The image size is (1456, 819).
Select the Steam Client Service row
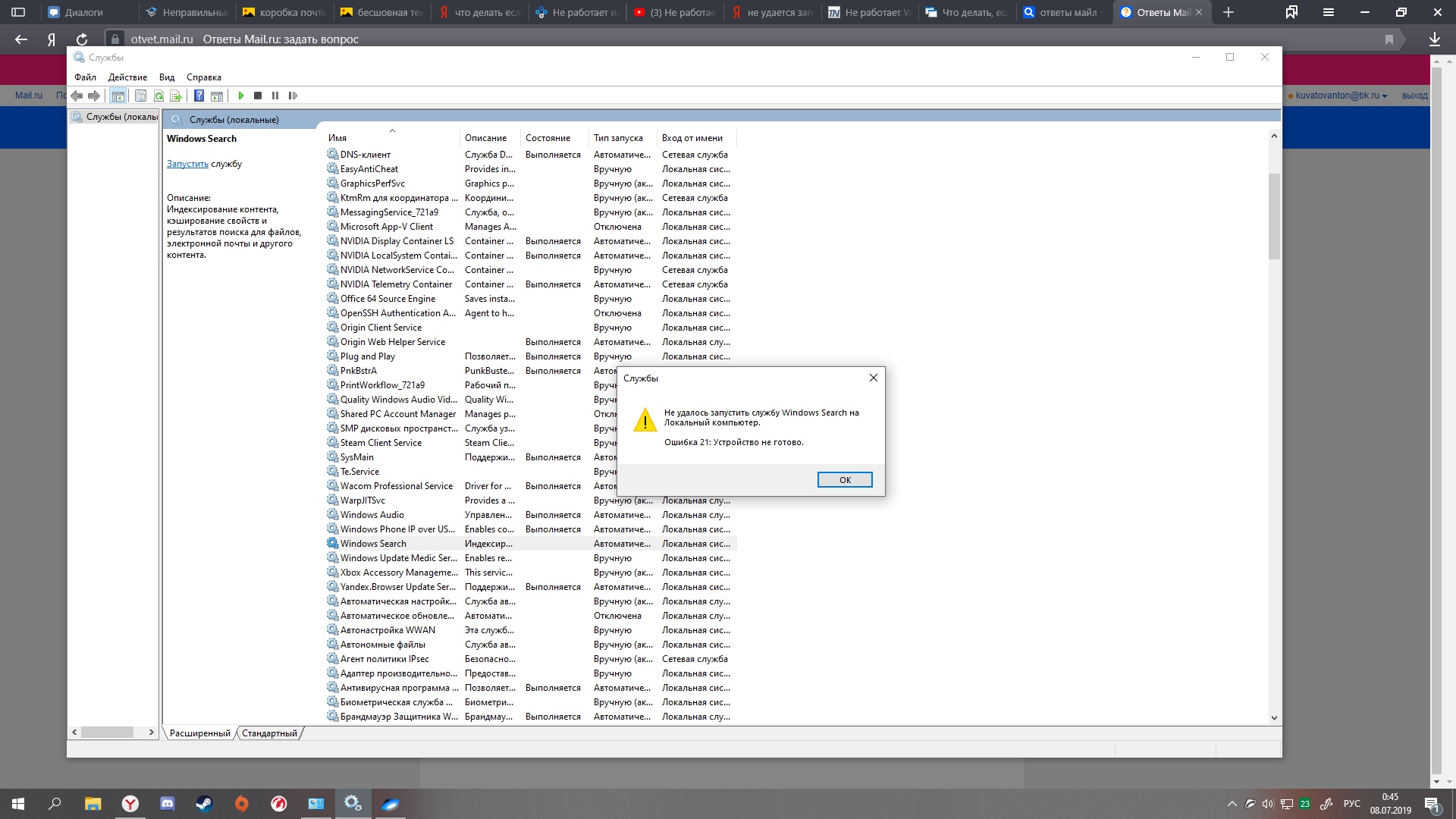[x=531, y=443]
